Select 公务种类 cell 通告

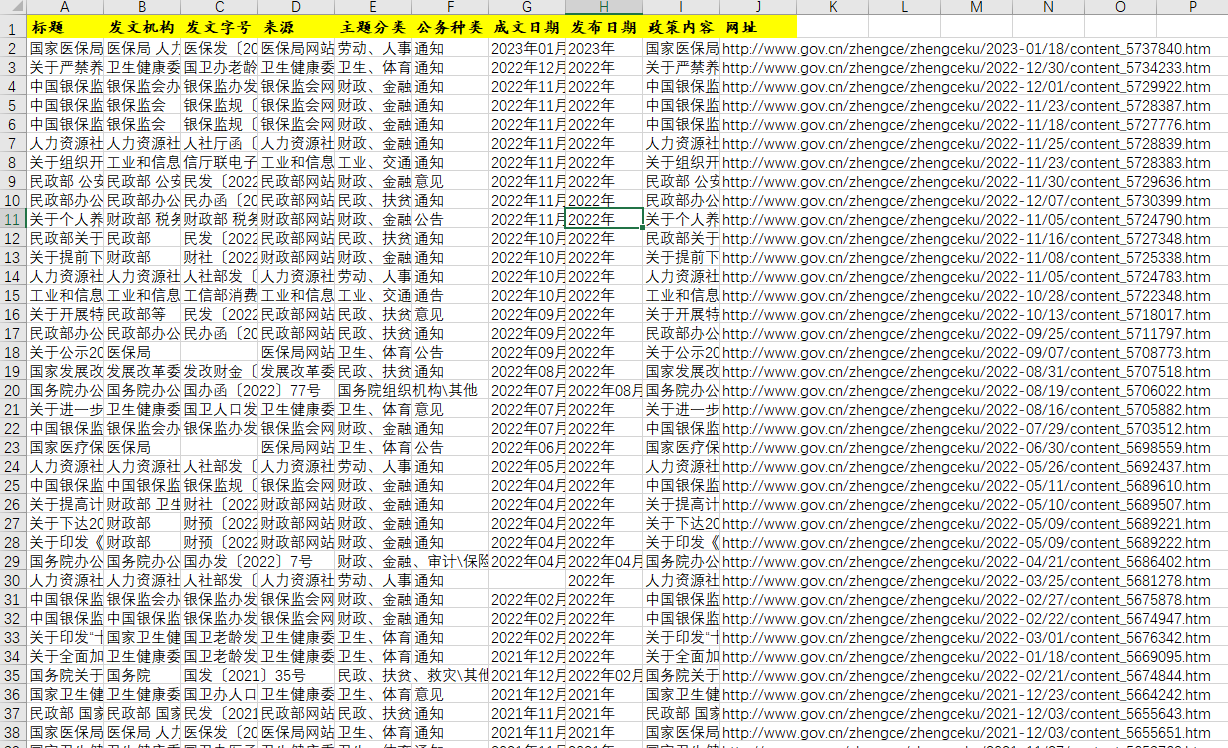coord(450,295)
